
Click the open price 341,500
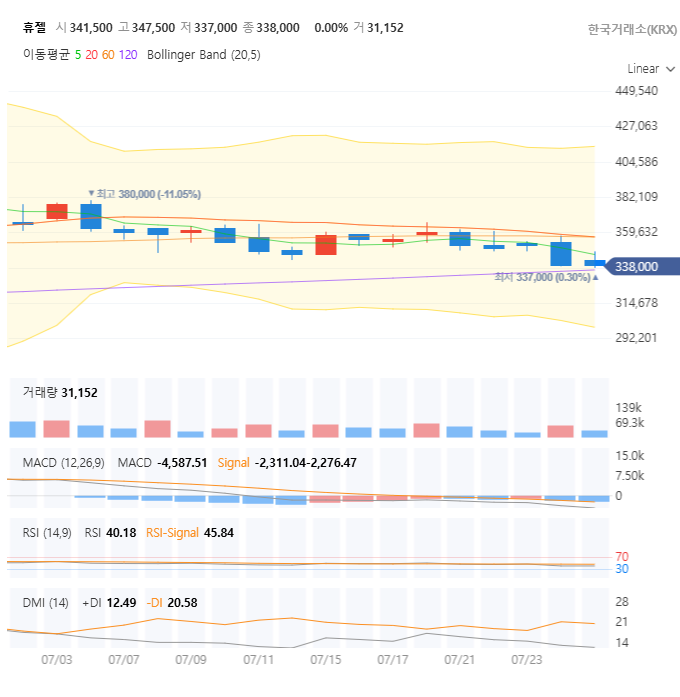[91, 28]
